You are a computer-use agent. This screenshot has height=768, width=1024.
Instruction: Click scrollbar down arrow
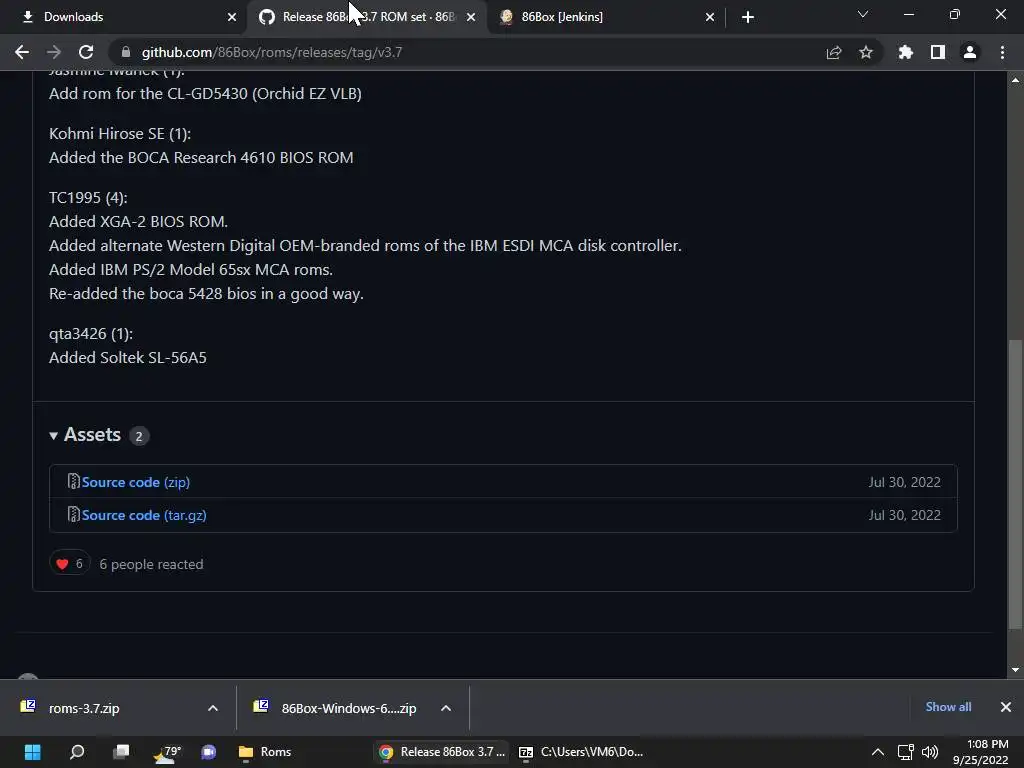point(1015,670)
